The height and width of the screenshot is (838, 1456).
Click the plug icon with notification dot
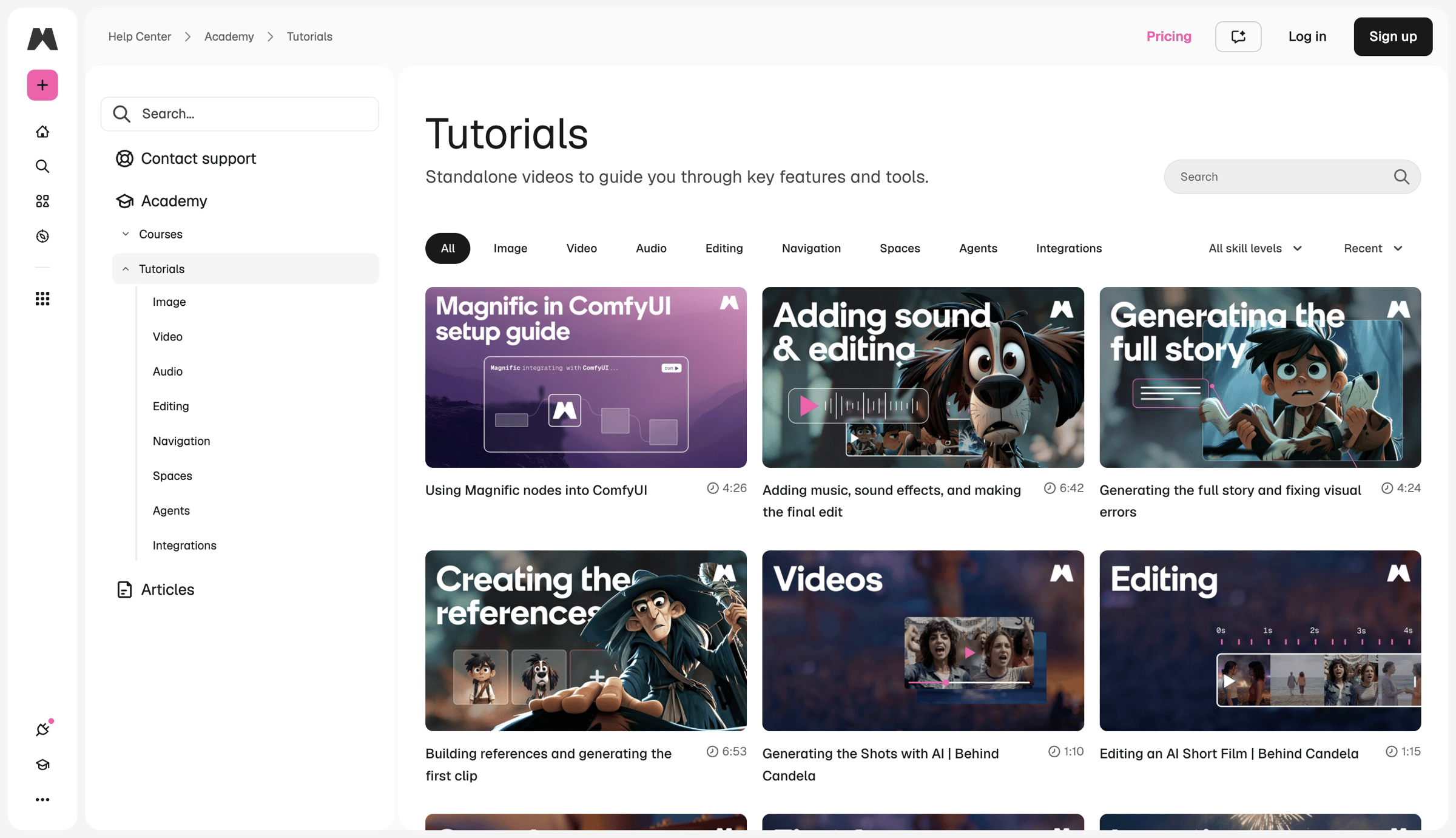tap(42, 729)
